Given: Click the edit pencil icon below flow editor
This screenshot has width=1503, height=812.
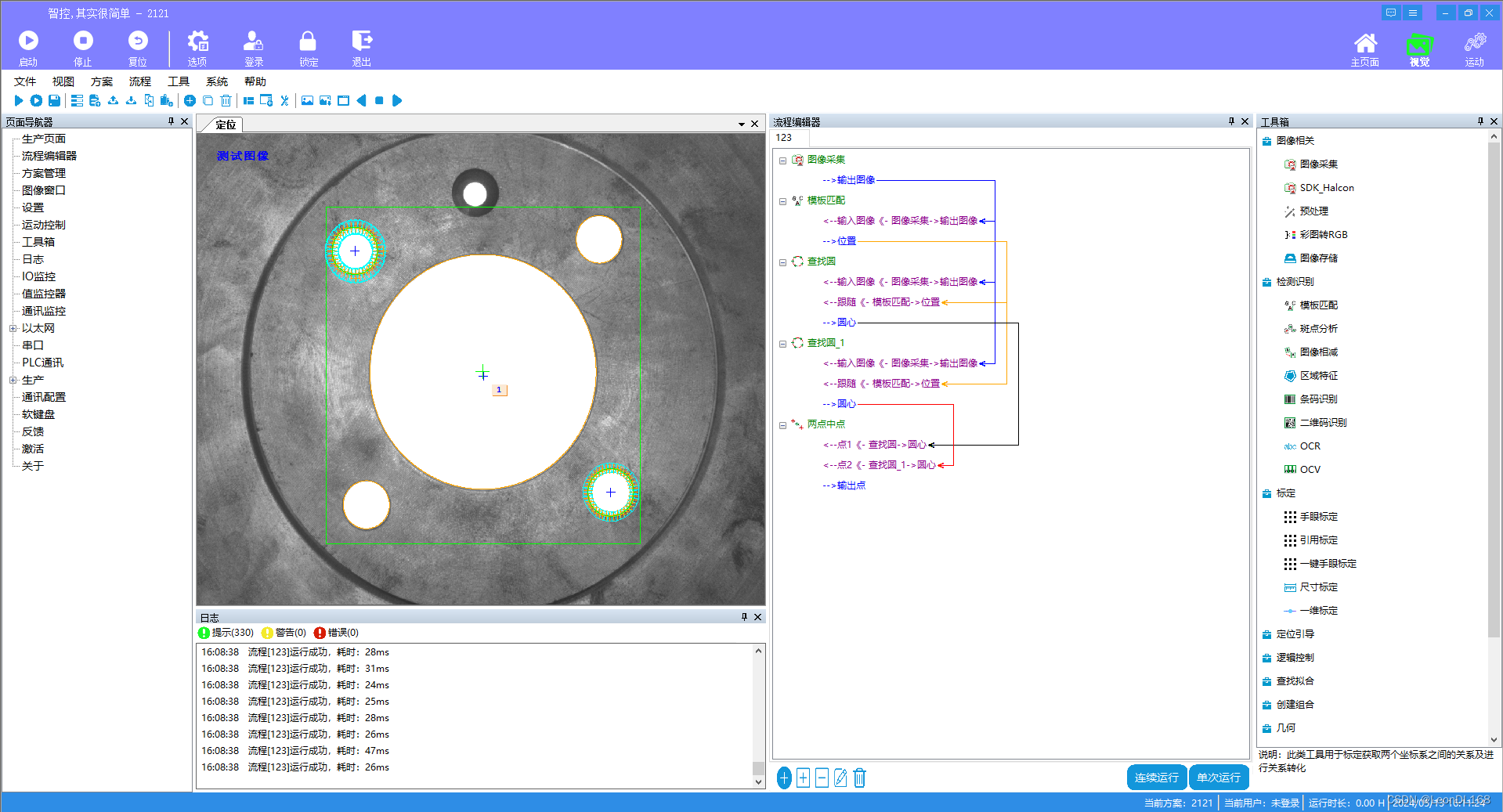Looking at the screenshot, I should (840, 778).
